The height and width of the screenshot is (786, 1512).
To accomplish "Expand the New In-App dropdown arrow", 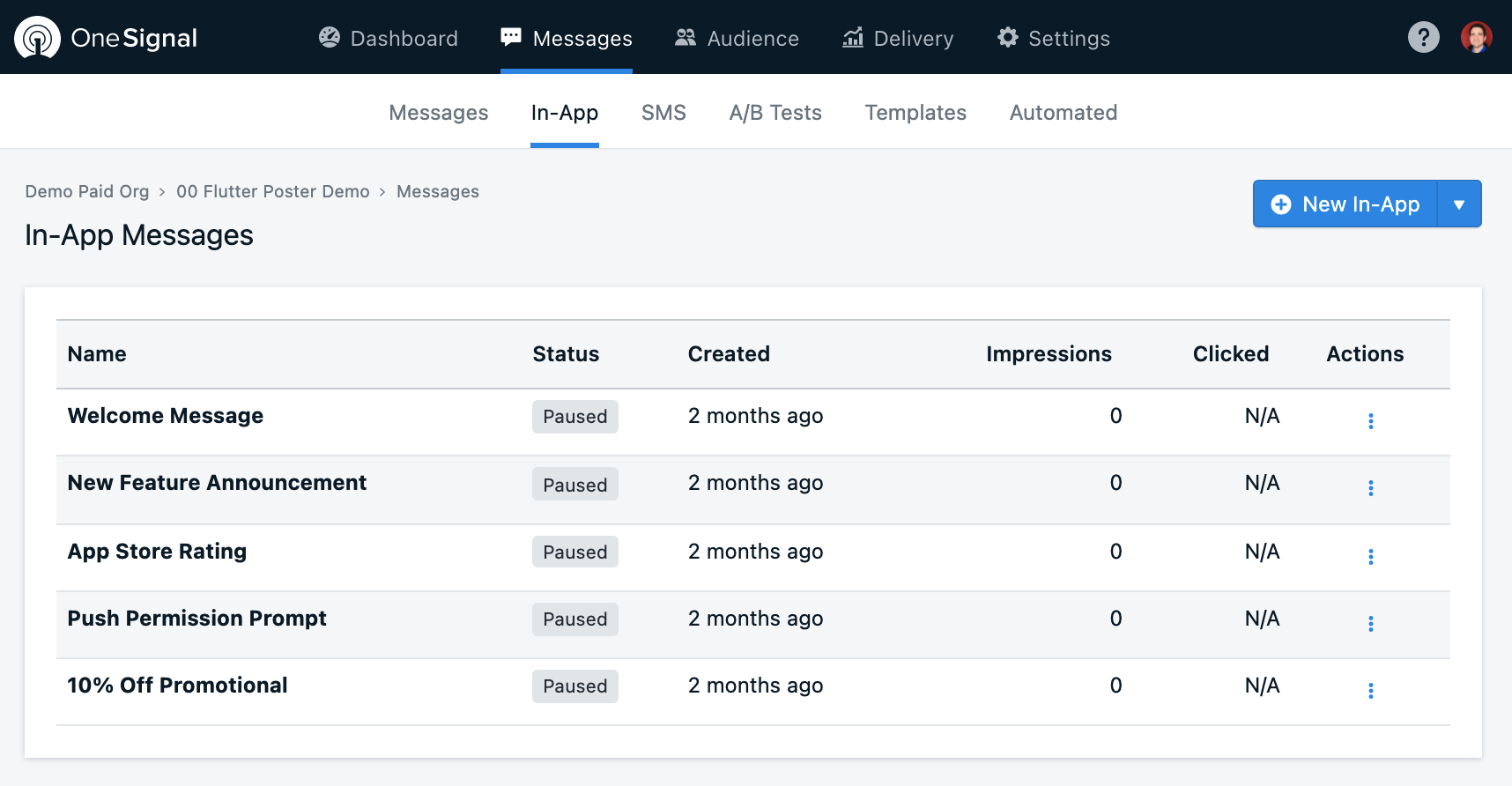I will point(1459,204).
